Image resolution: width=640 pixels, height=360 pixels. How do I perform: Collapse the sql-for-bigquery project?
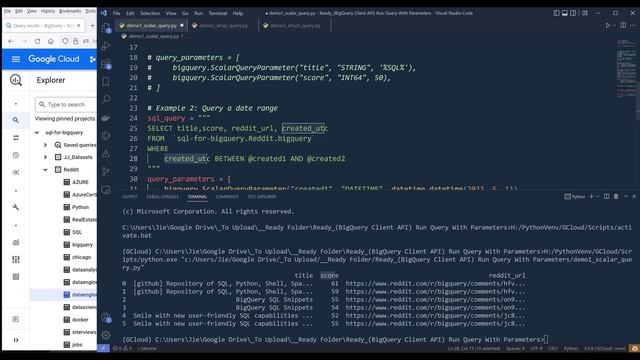[37, 133]
